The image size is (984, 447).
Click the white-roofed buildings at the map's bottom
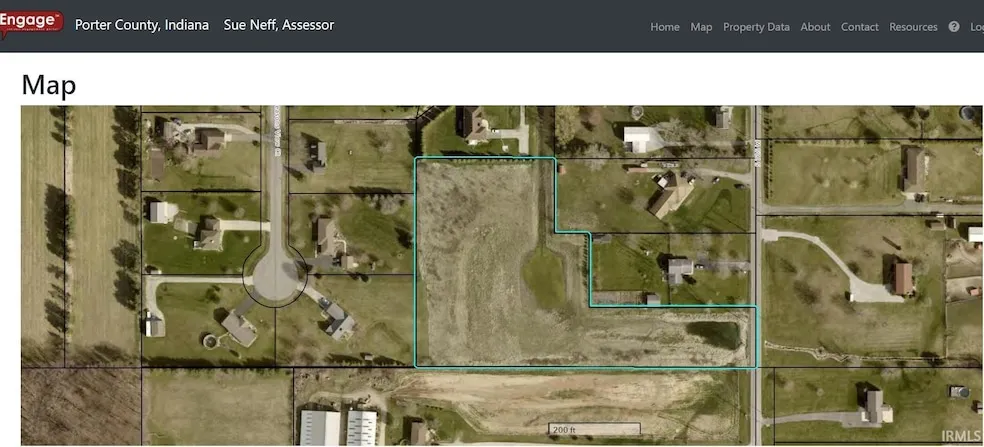338,428
